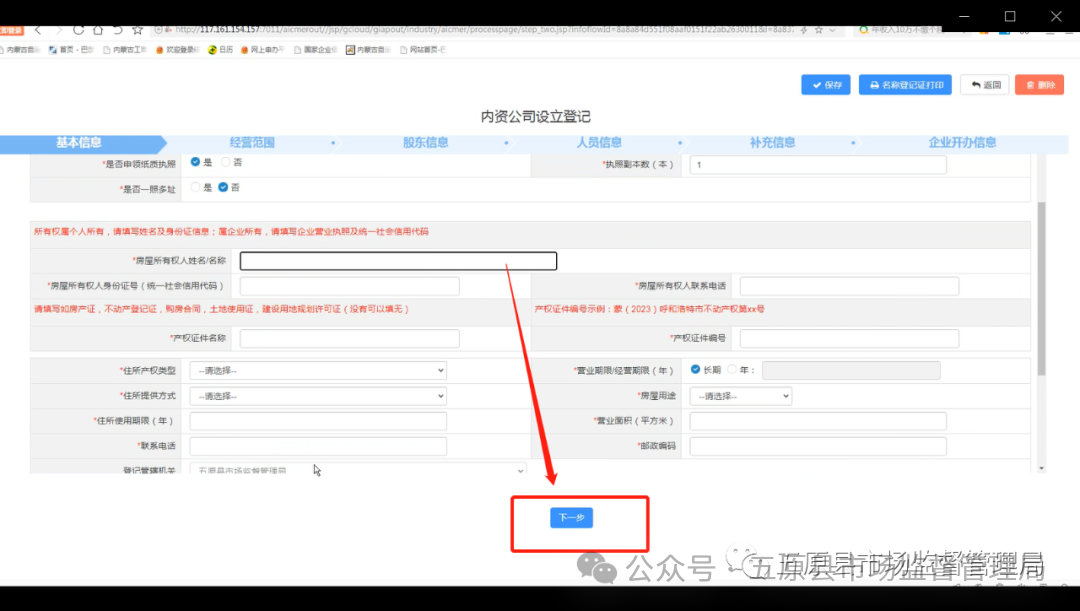Select 否 for 是否申领纸质执照
The image size is (1080, 611).
click(226, 161)
